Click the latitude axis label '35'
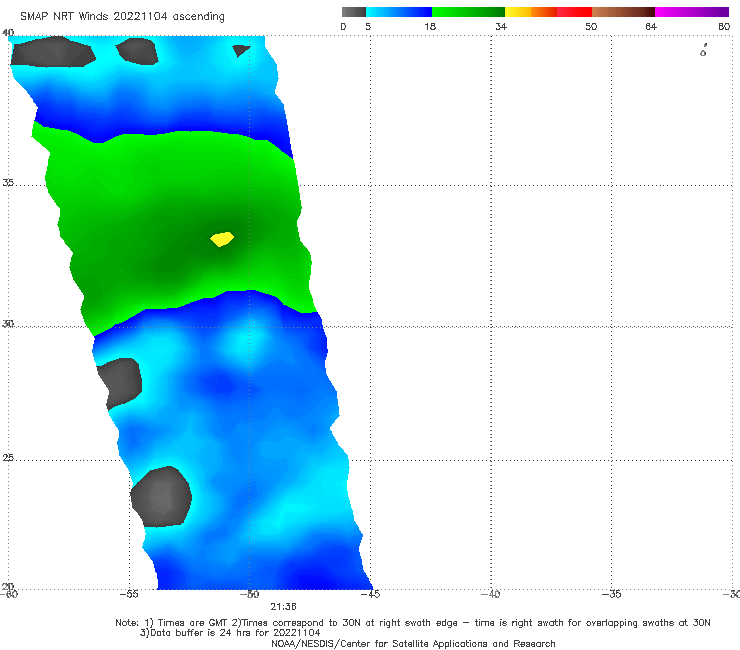This screenshot has height=650, width=740. (8, 182)
